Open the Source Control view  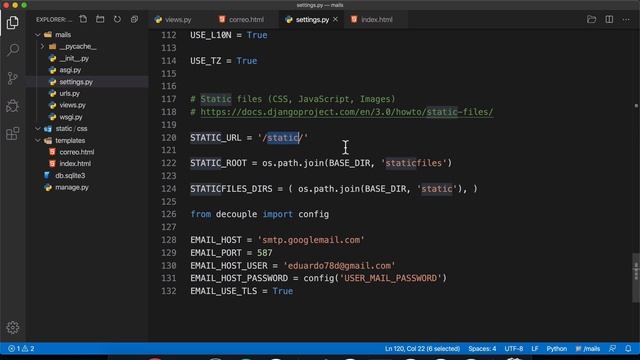tap(13, 78)
